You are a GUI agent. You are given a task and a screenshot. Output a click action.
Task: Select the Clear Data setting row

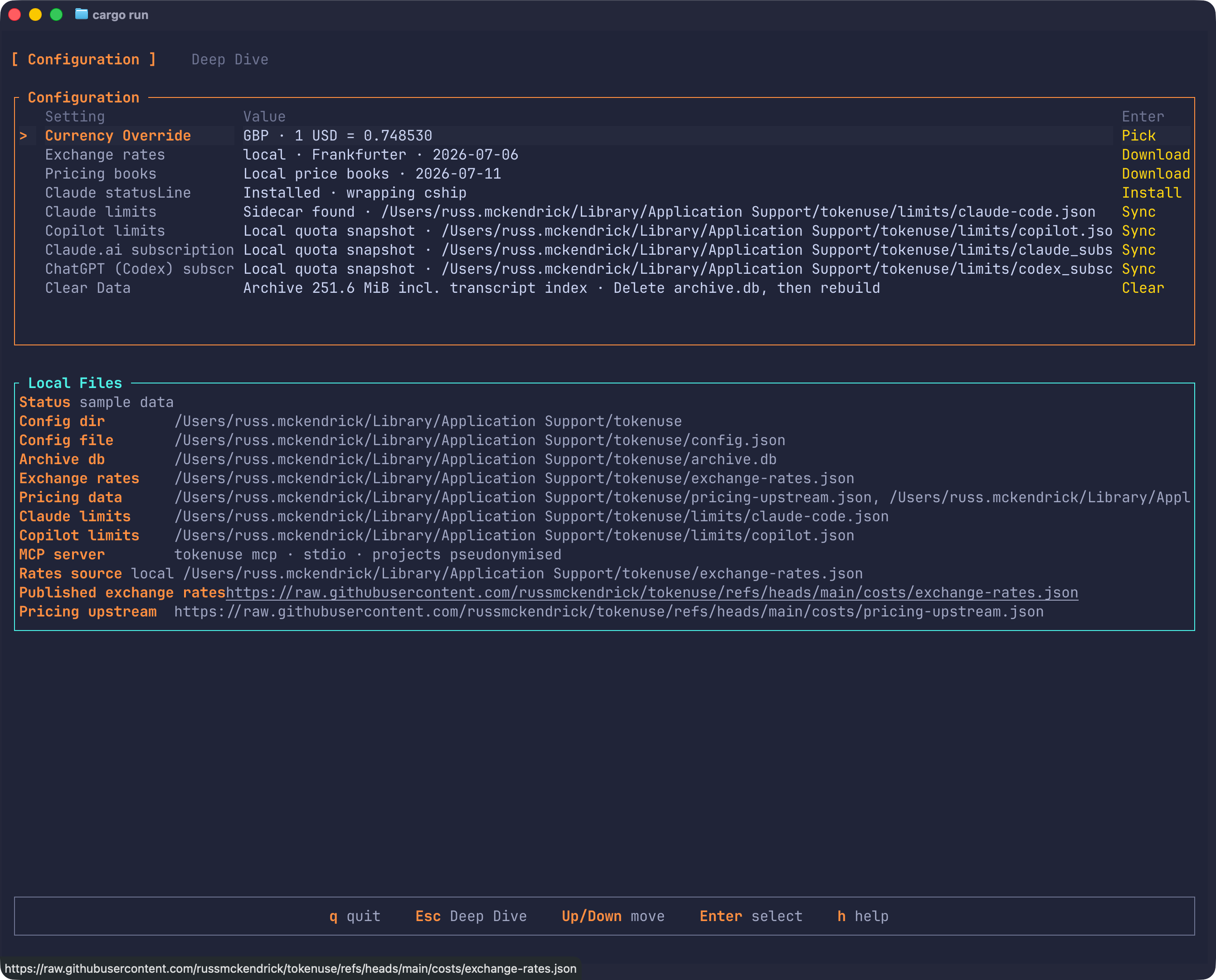[605, 288]
